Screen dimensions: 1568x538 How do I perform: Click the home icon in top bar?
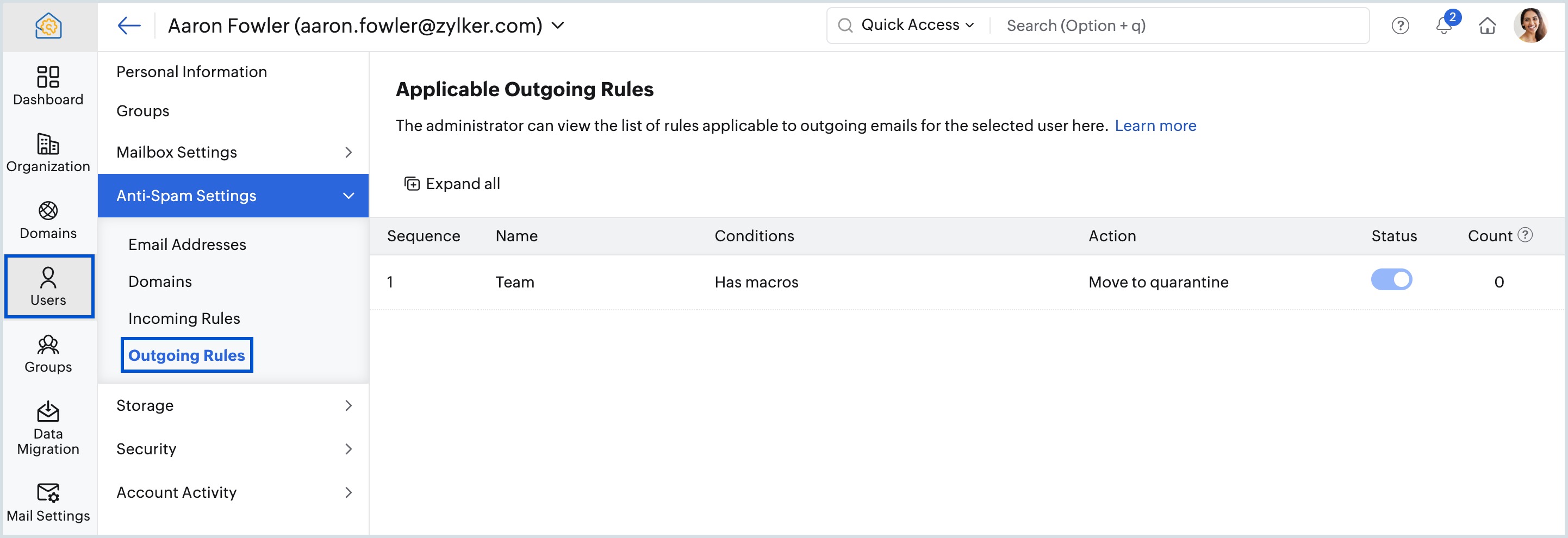click(1488, 26)
